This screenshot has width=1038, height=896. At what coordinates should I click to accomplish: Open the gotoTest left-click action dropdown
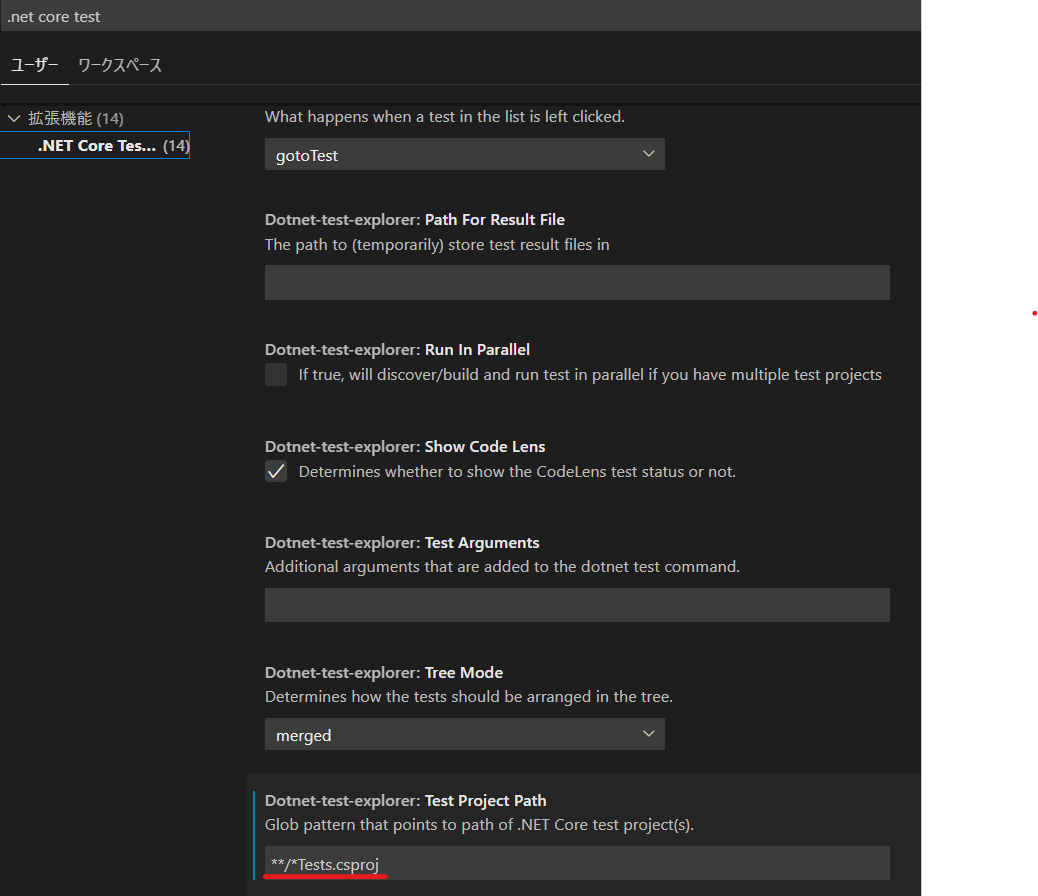click(464, 155)
